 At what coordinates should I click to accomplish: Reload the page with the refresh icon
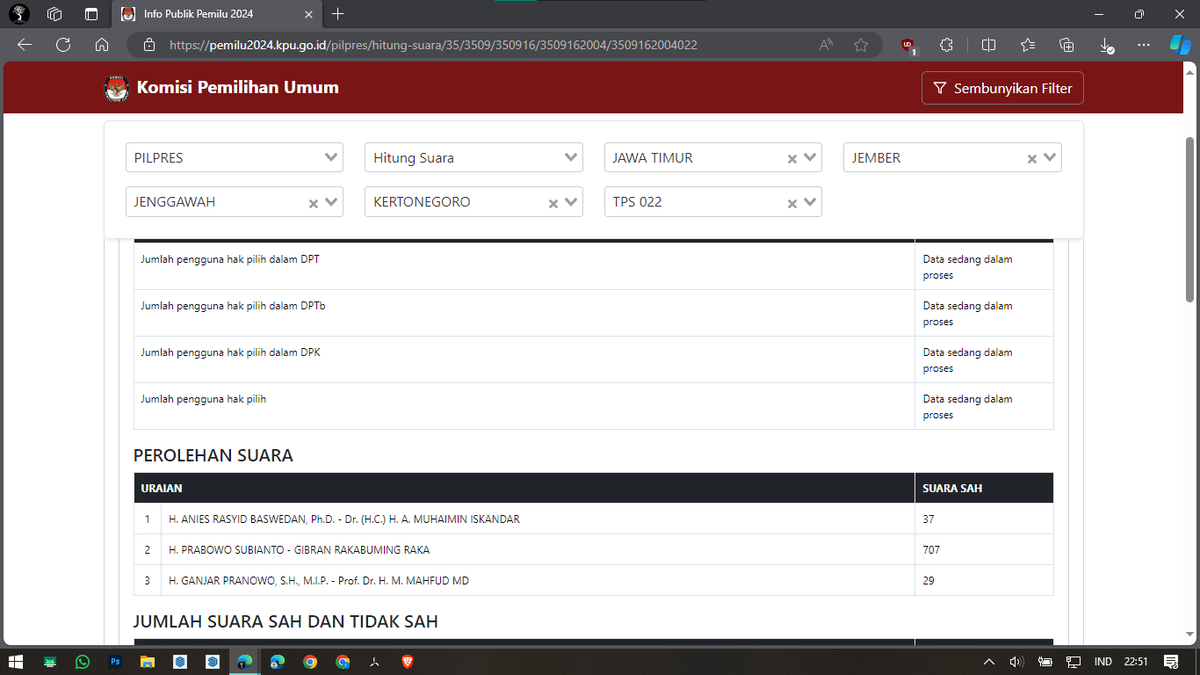(63, 44)
